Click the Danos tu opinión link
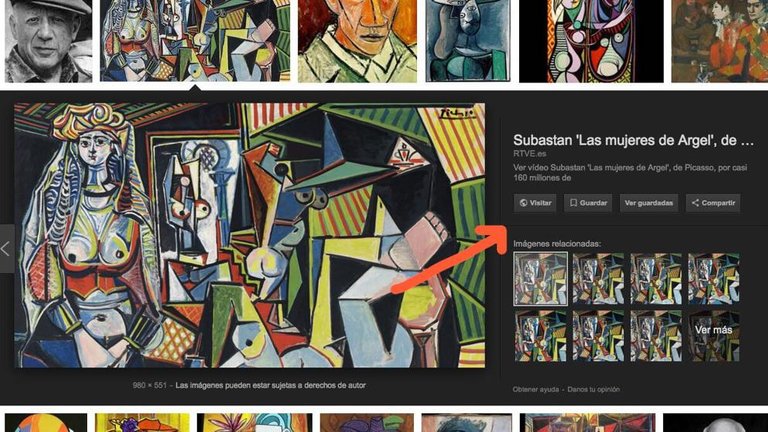This screenshot has height=432, width=768. (x=593, y=389)
